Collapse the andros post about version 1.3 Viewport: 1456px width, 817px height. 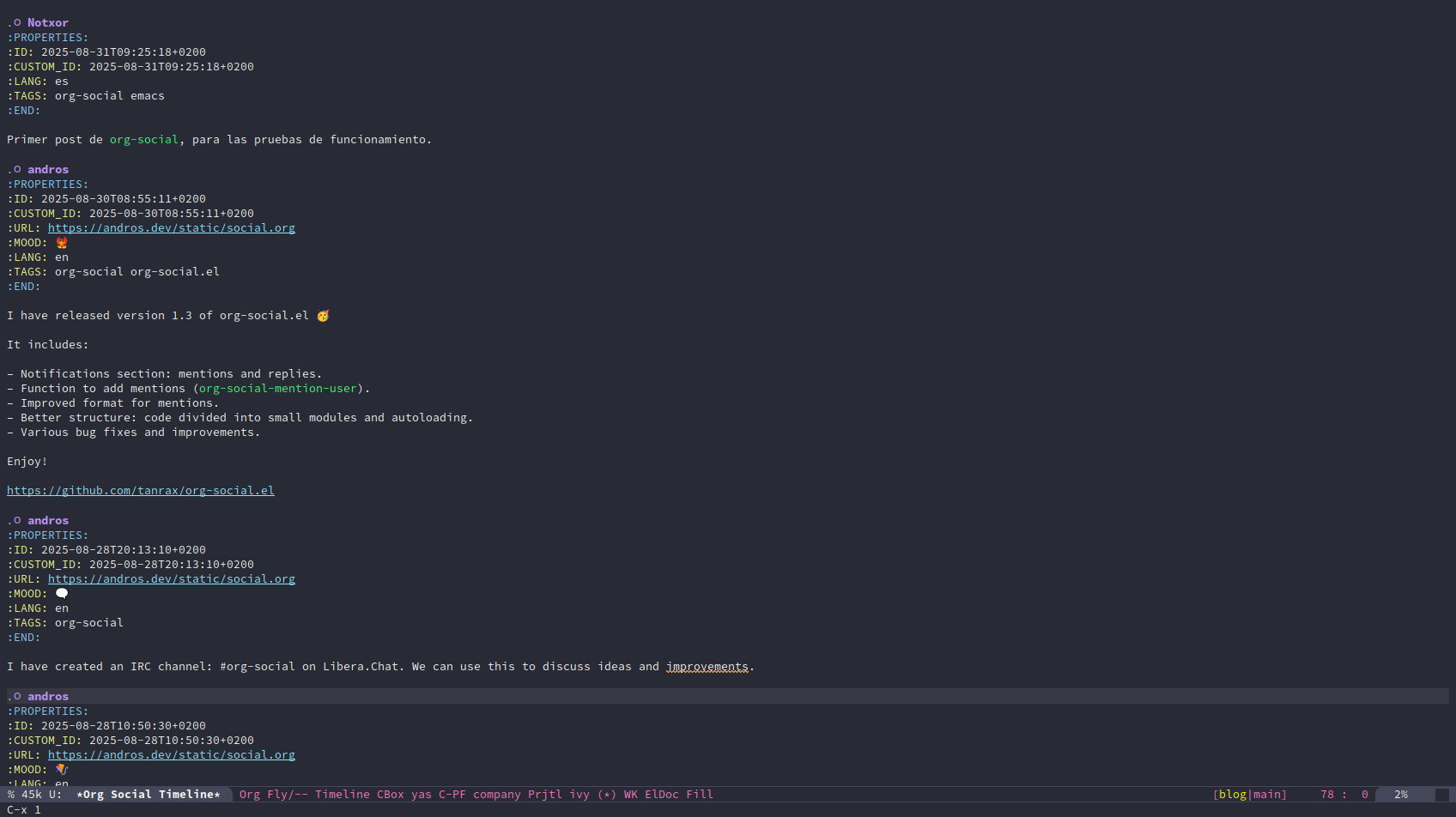(x=48, y=170)
